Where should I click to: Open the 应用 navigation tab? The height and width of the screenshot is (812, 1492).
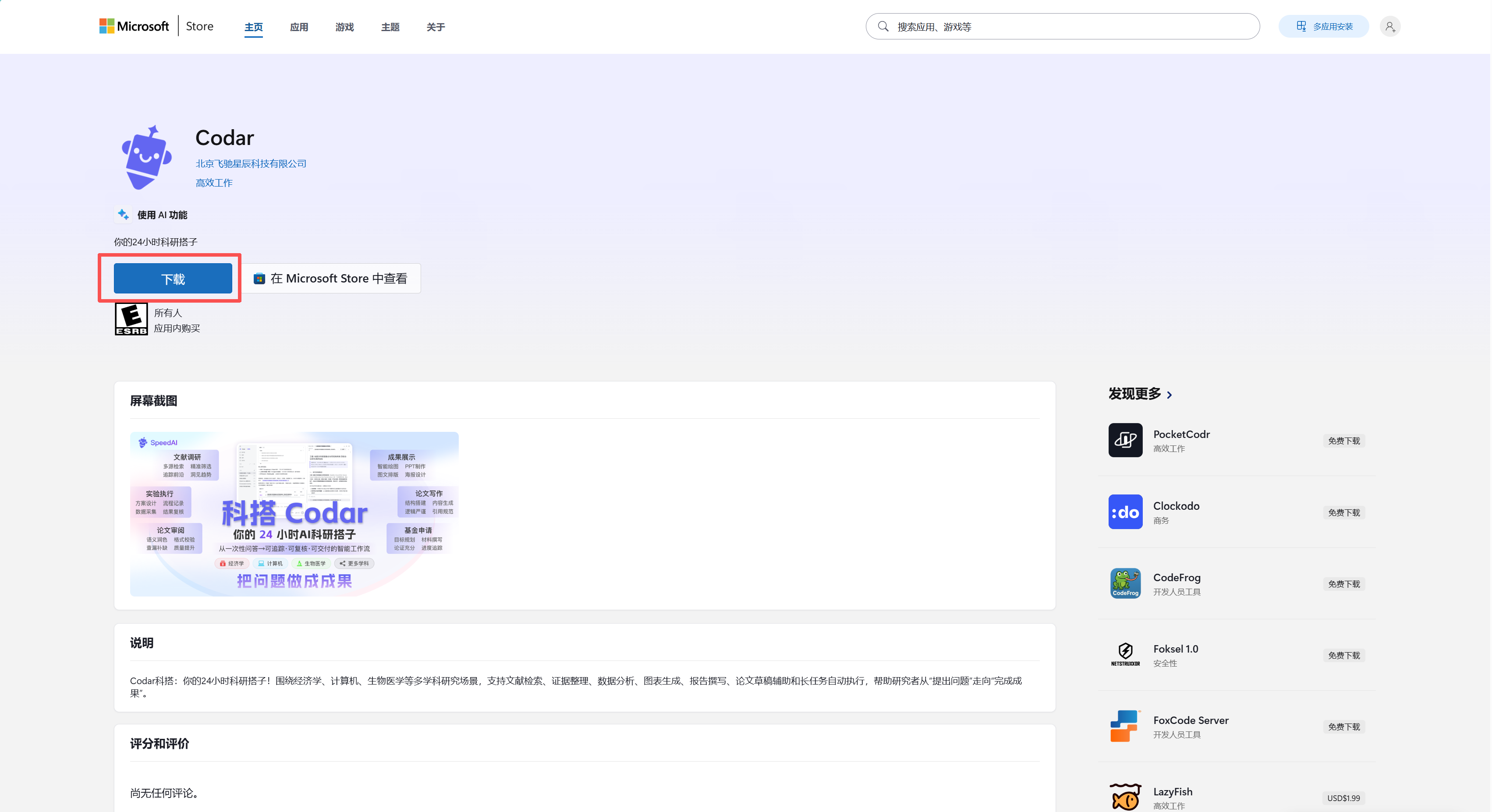tap(299, 27)
